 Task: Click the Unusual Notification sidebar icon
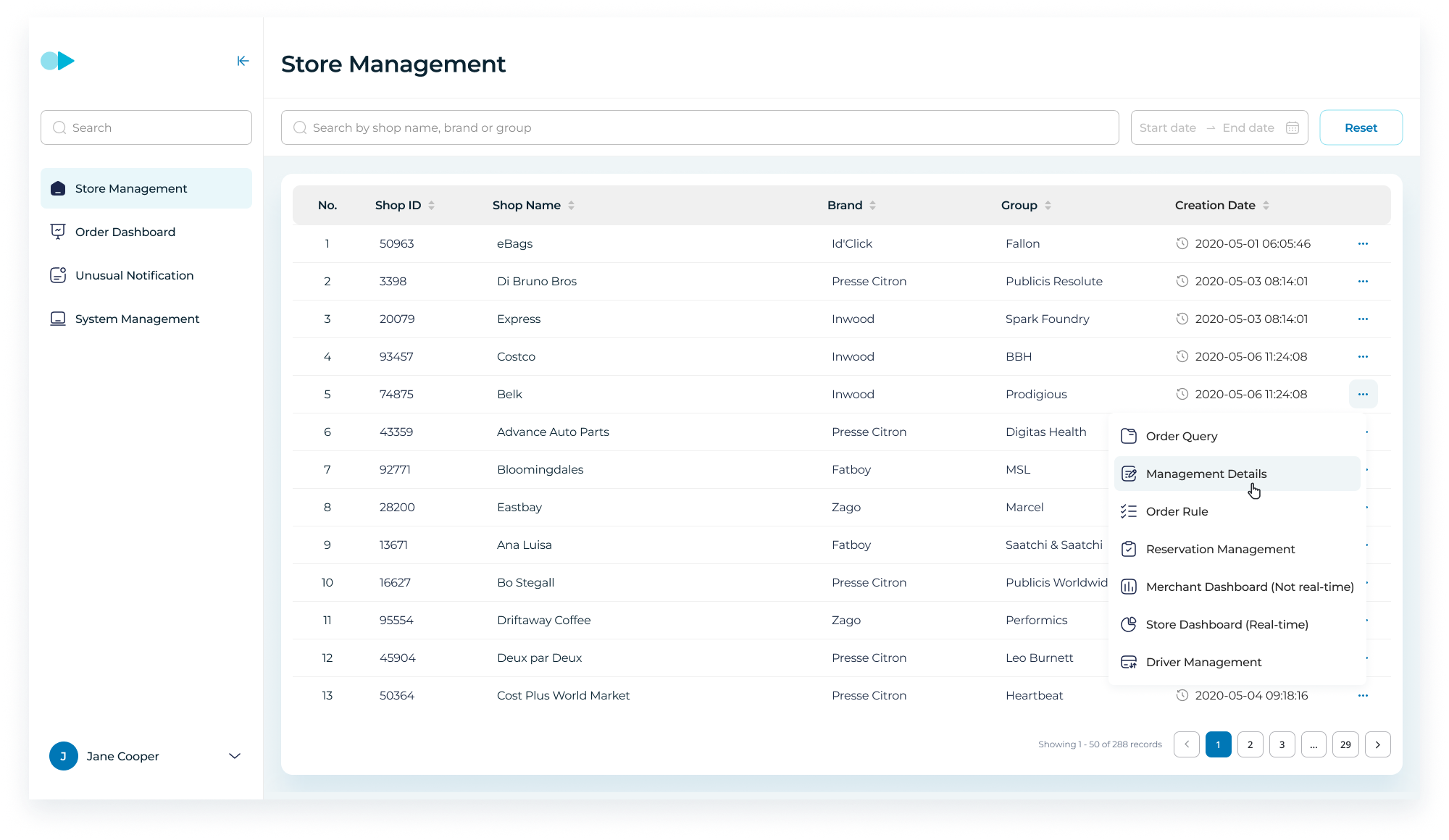click(58, 275)
